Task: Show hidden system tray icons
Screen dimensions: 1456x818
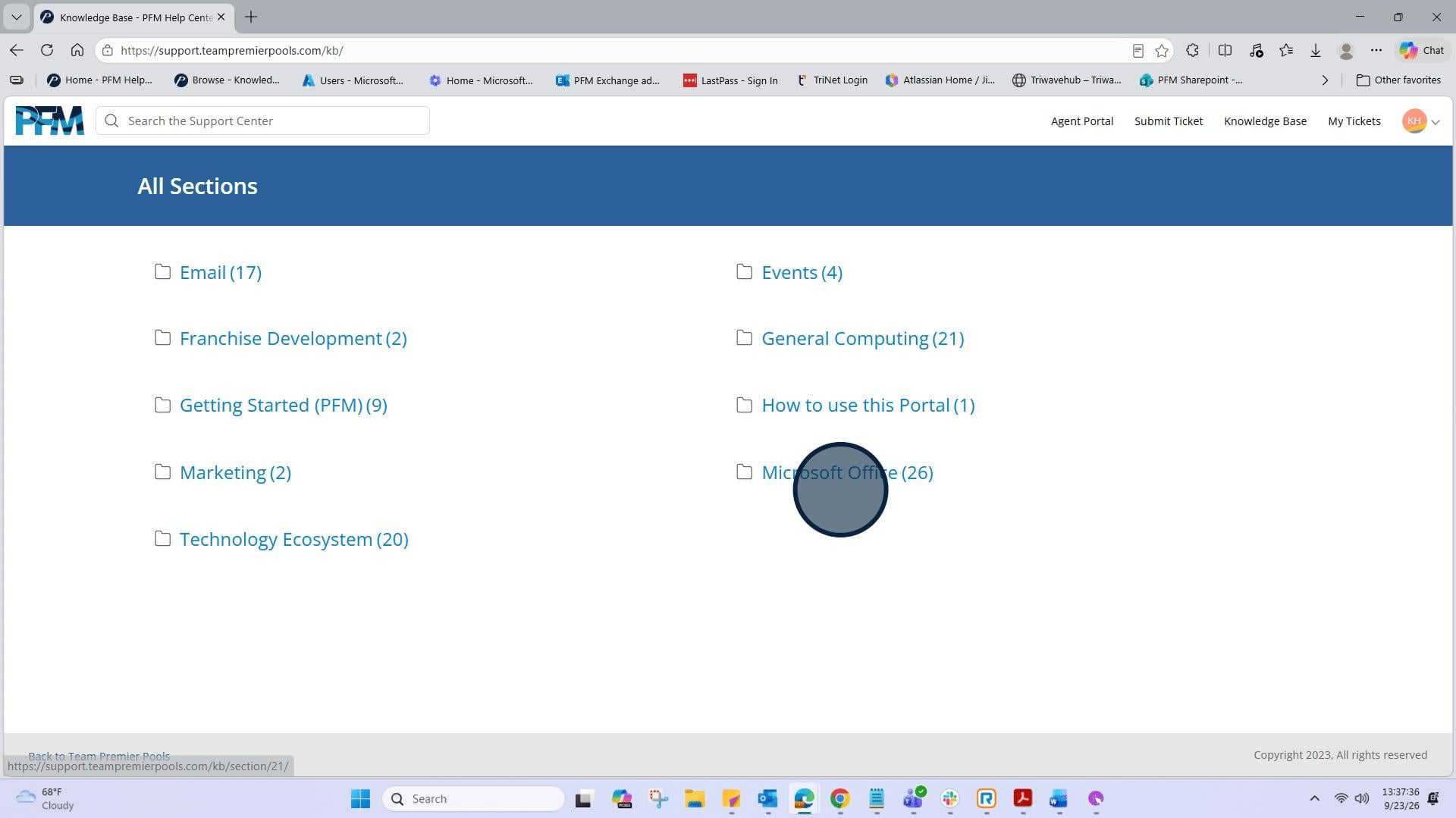Action: coord(1314,798)
